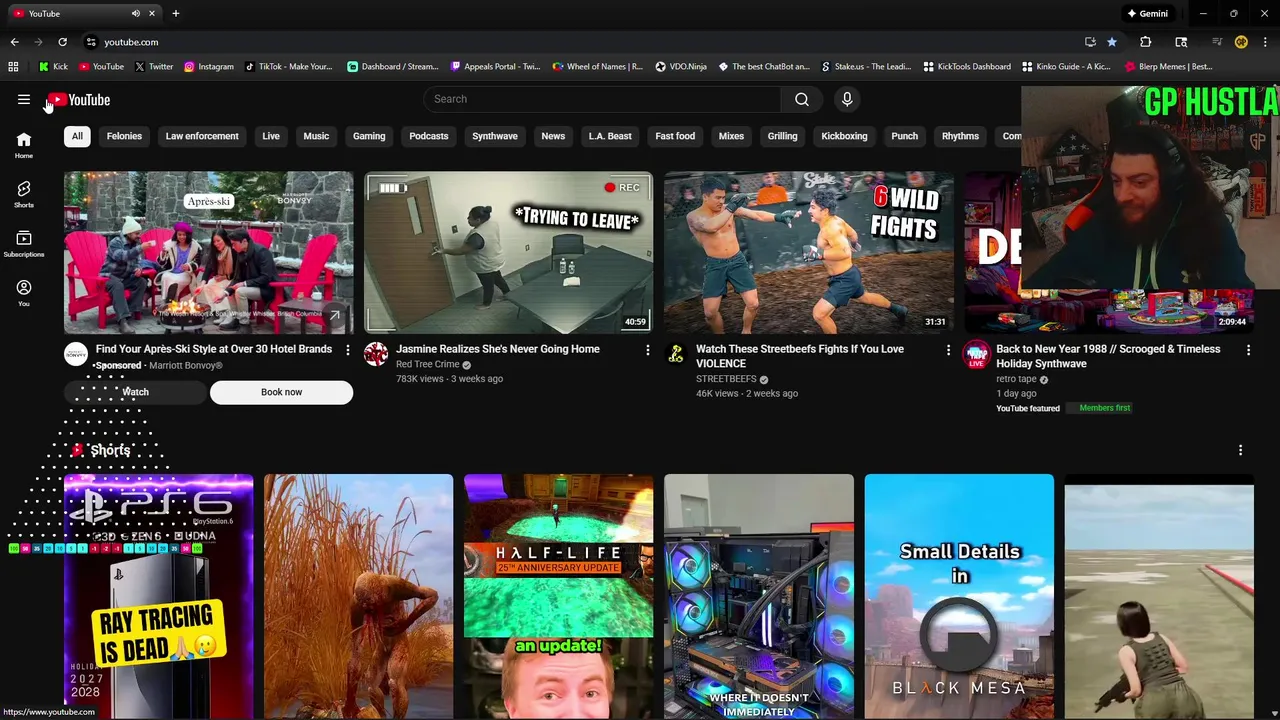Image resolution: width=1280 pixels, height=720 pixels.
Task: Select the All filter chip
Action: coord(77,136)
